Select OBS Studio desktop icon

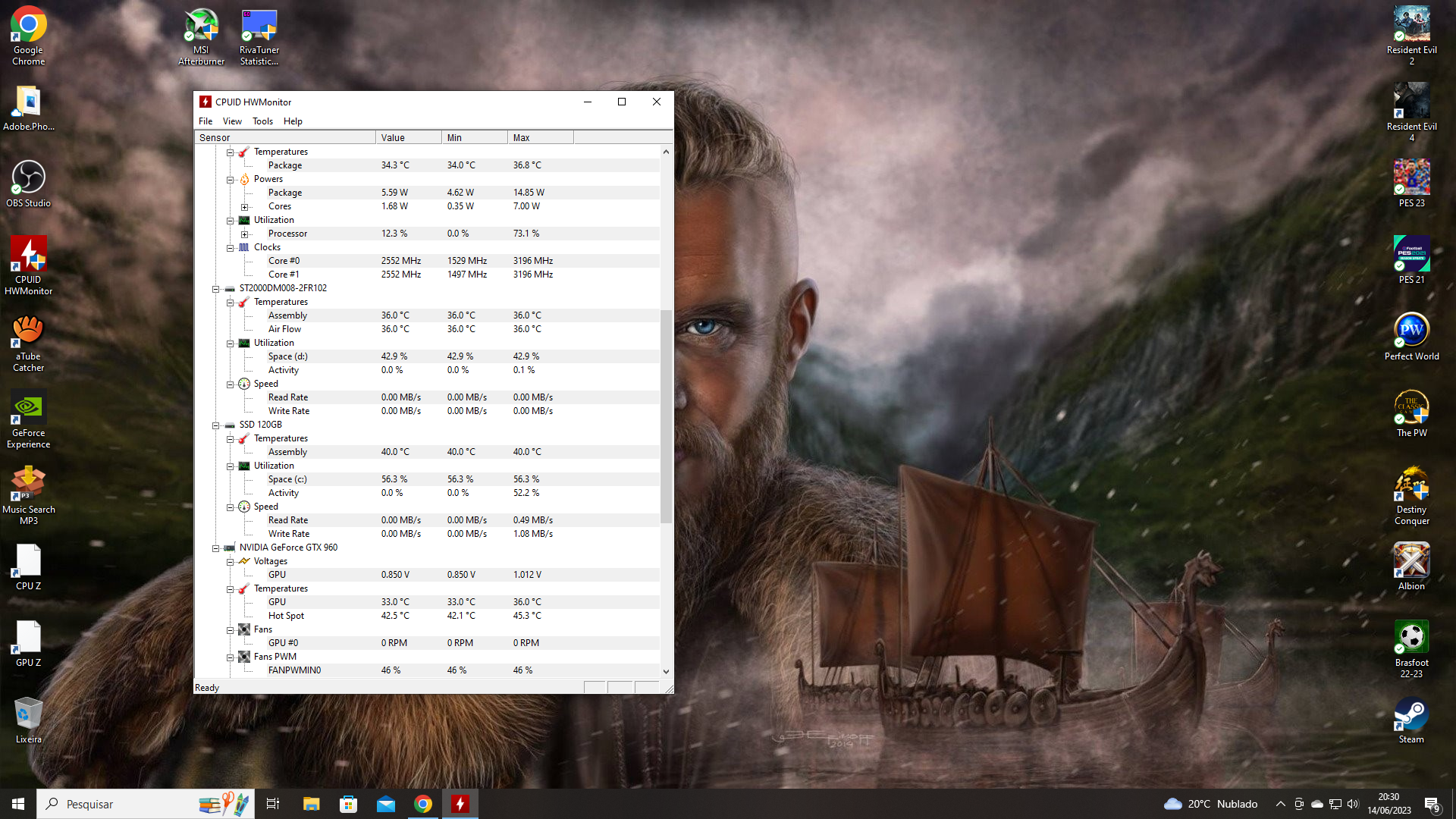[x=28, y=184]
